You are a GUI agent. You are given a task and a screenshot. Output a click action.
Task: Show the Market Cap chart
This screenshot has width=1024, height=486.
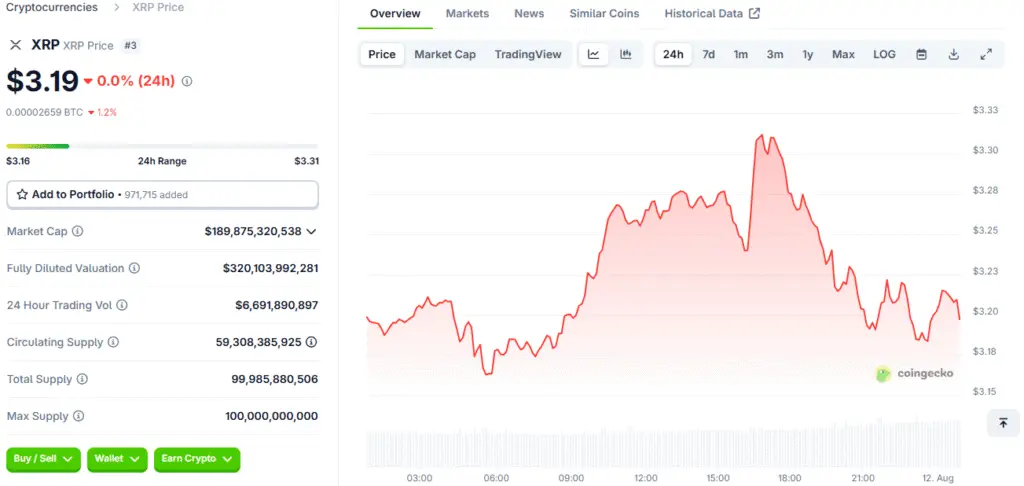tap(445, 55)
